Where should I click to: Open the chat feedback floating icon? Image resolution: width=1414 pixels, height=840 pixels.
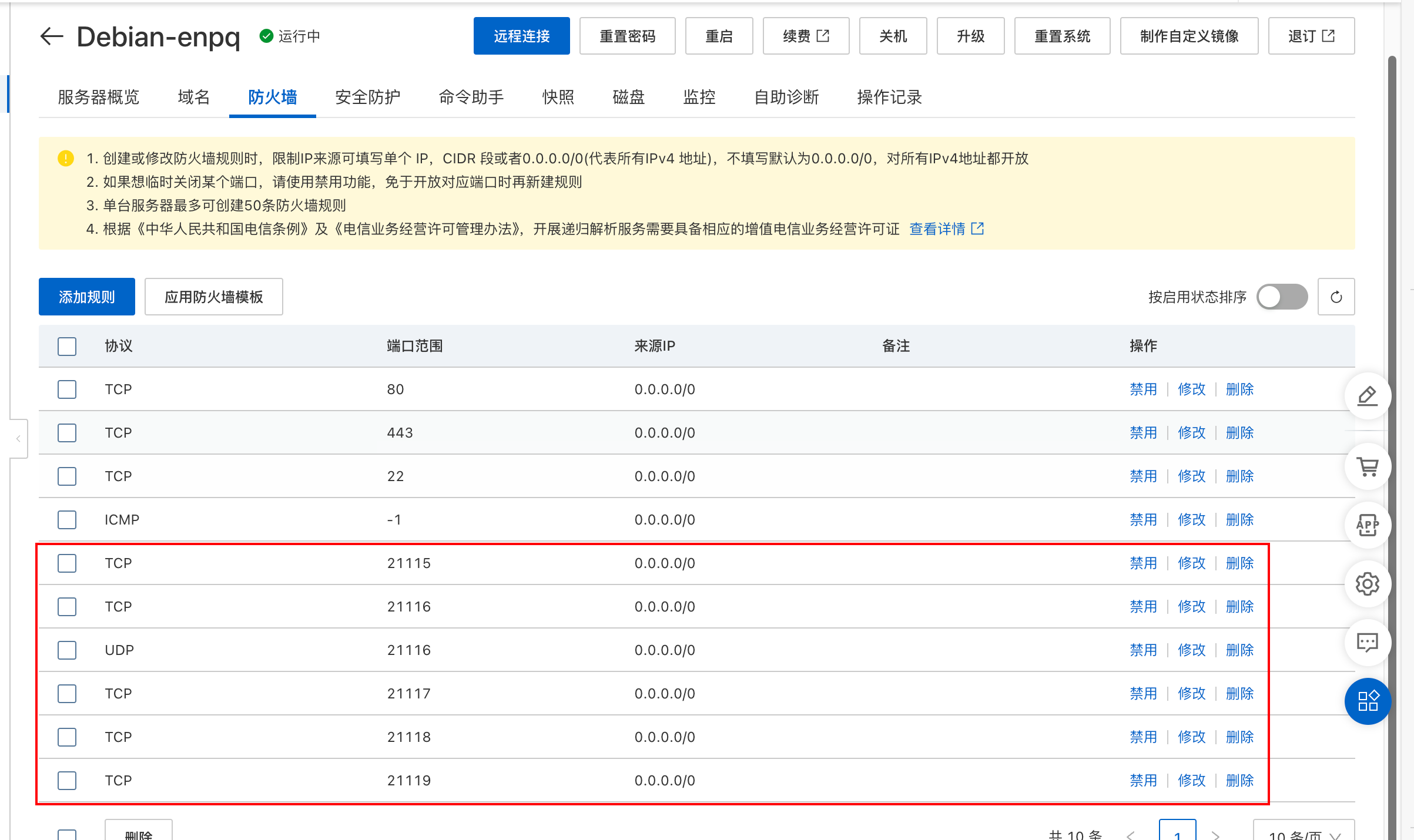pos(1368,643)
